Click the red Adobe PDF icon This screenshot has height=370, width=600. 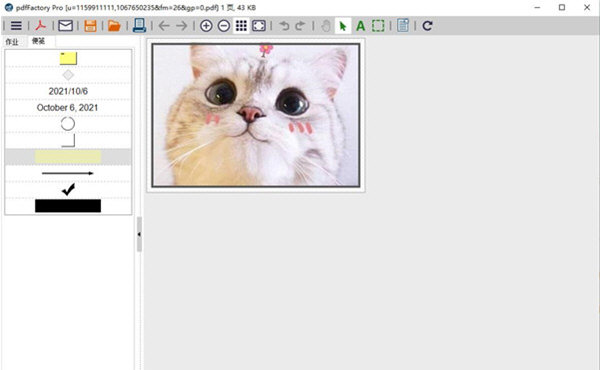41,26
